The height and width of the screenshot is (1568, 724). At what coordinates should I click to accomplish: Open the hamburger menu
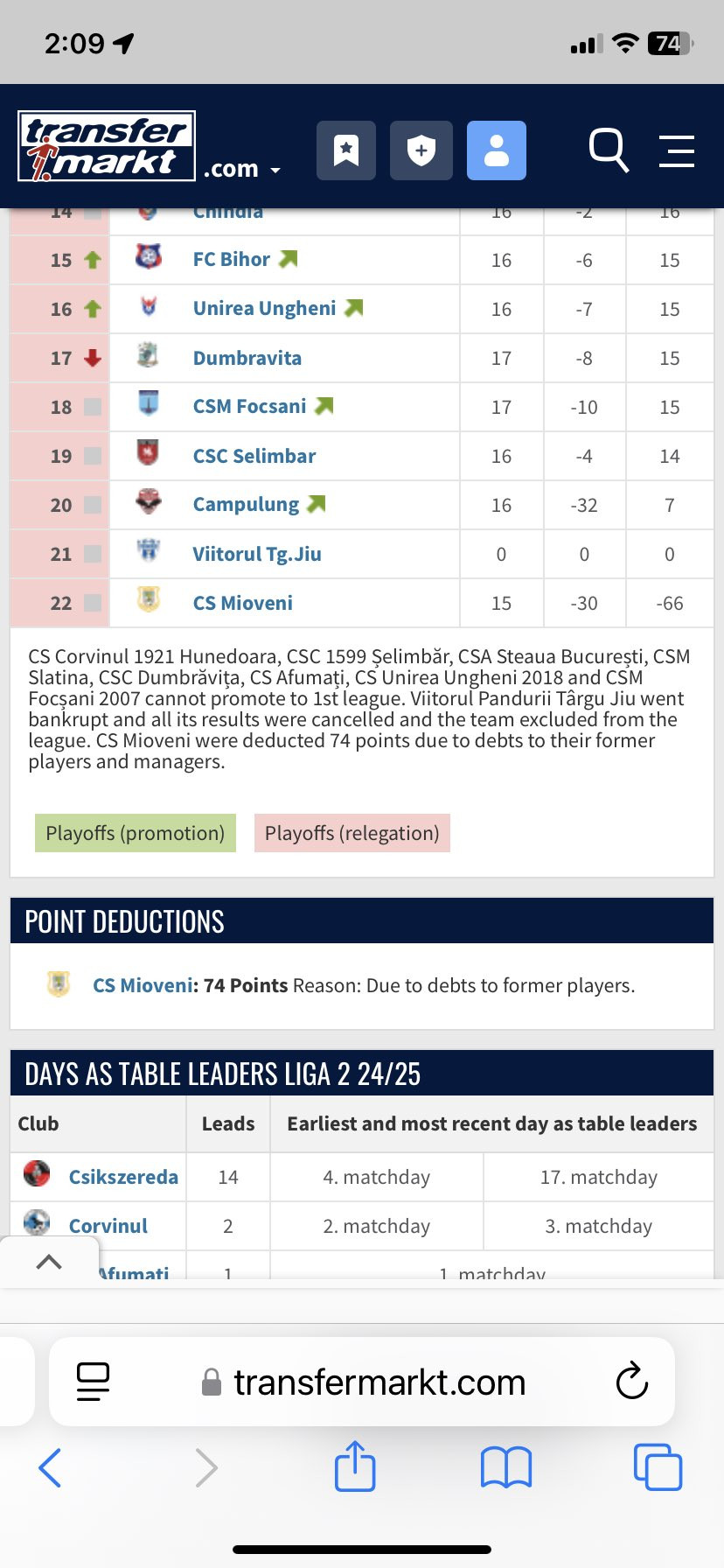coord(677,150)
